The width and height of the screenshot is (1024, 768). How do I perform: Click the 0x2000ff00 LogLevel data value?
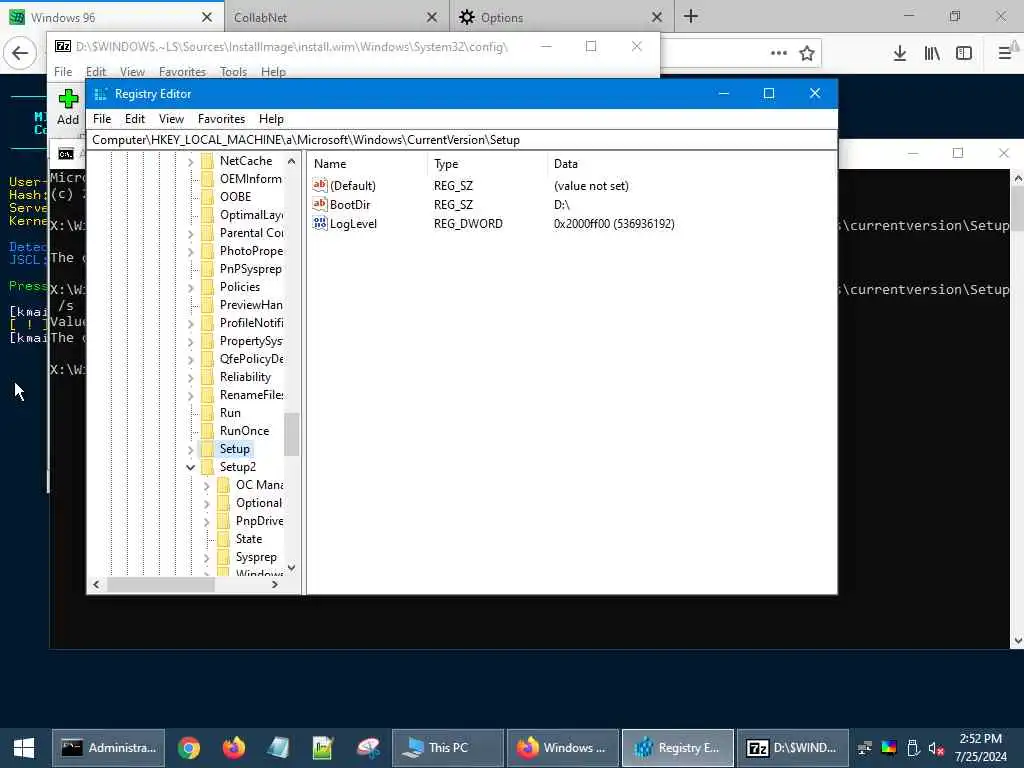tap(614, 224)
